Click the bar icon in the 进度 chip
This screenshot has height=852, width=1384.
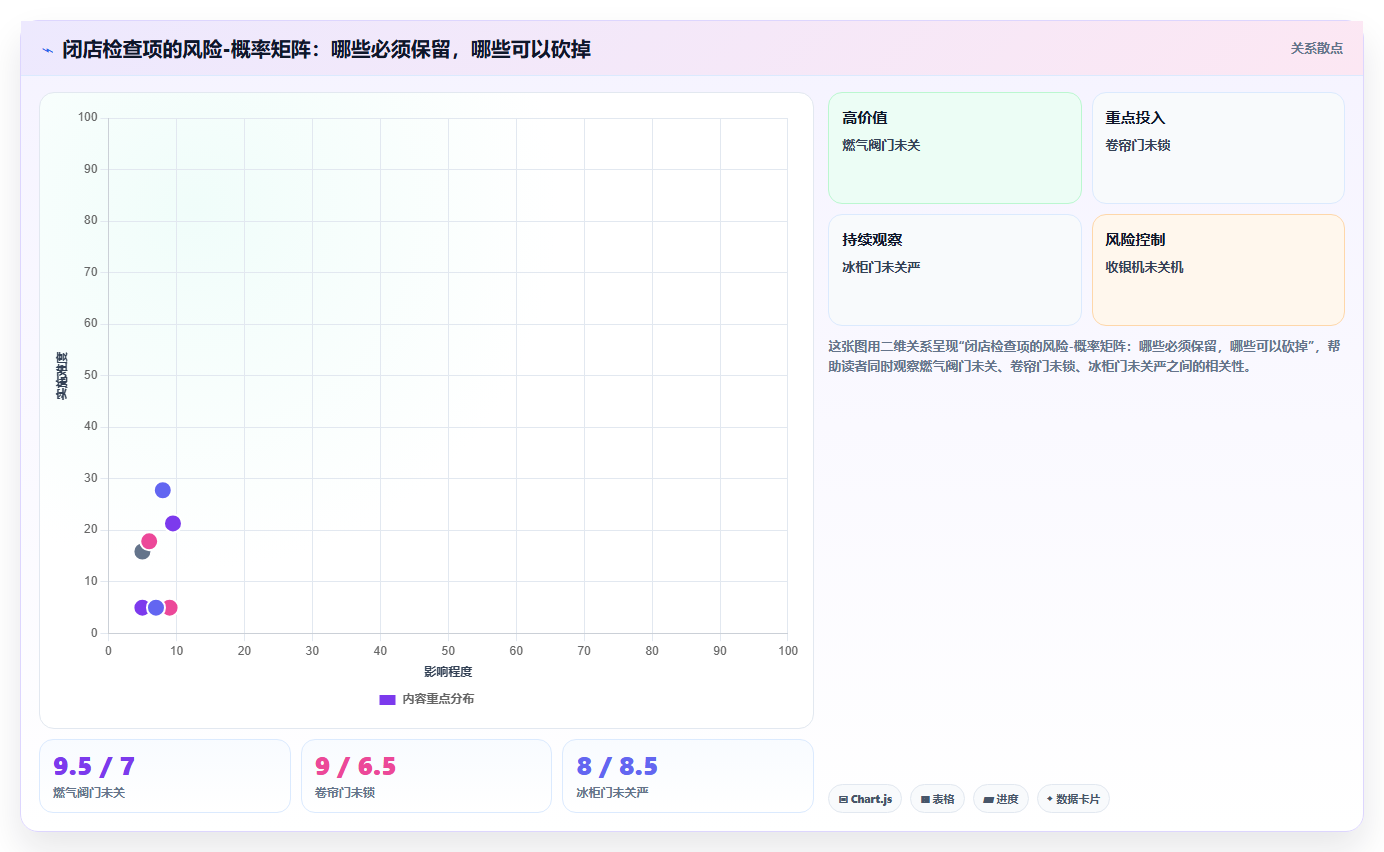988,800
